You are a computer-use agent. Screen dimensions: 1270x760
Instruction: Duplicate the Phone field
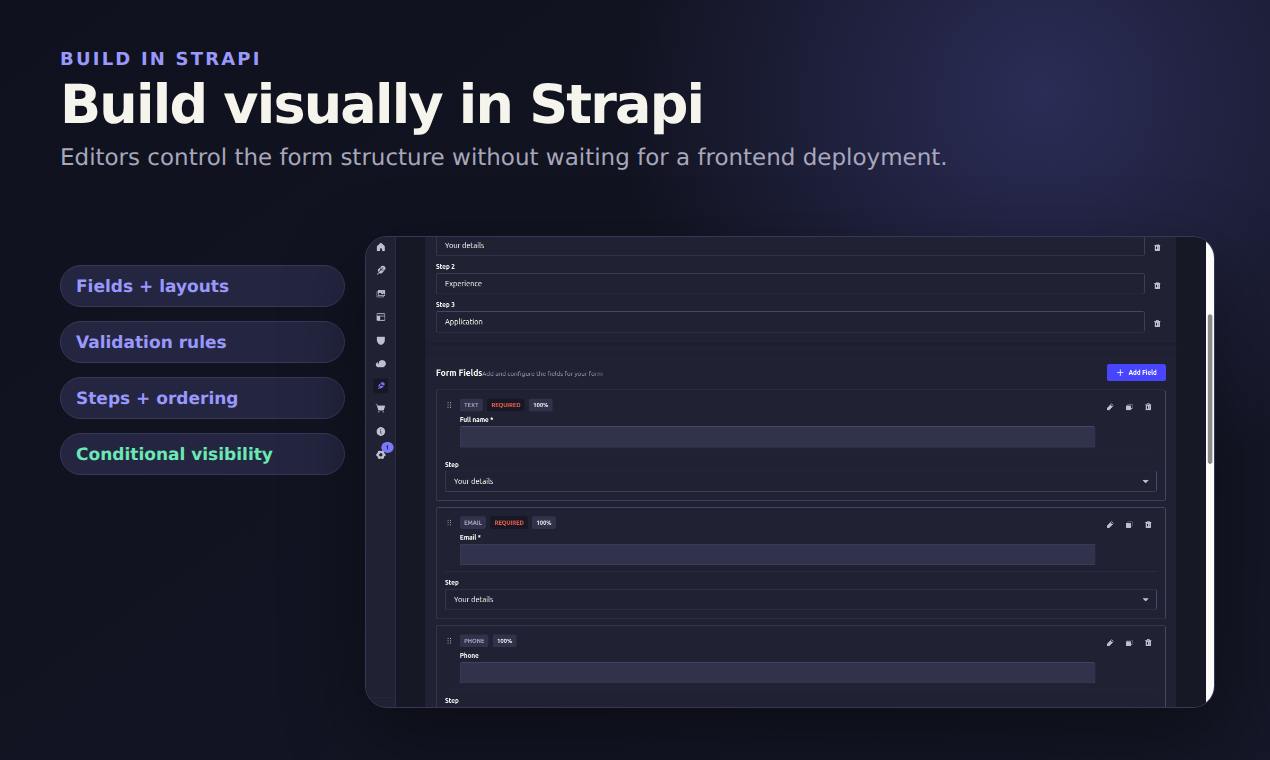click(x=1129, y=642)
